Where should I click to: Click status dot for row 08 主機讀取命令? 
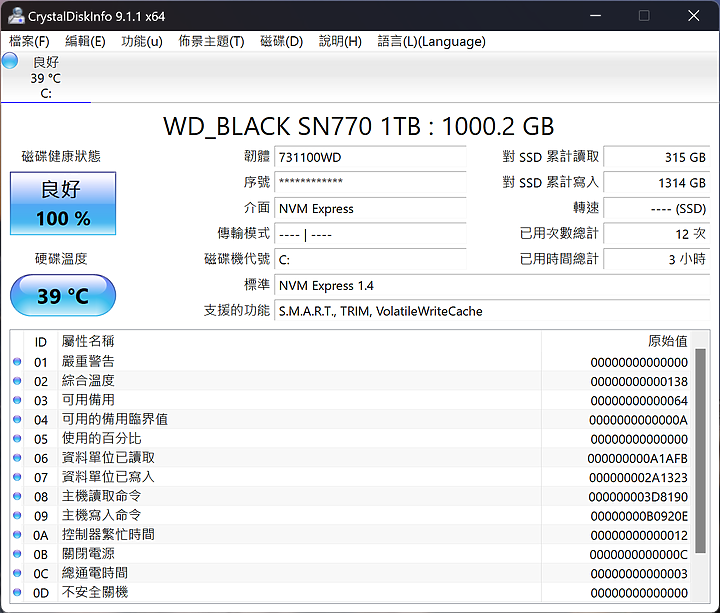coord(17,496)
